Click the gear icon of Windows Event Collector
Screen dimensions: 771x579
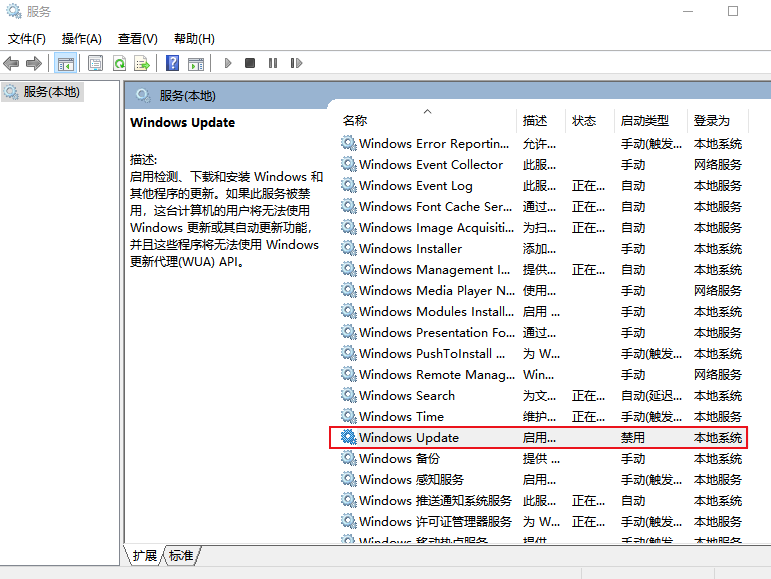(349, 164)
